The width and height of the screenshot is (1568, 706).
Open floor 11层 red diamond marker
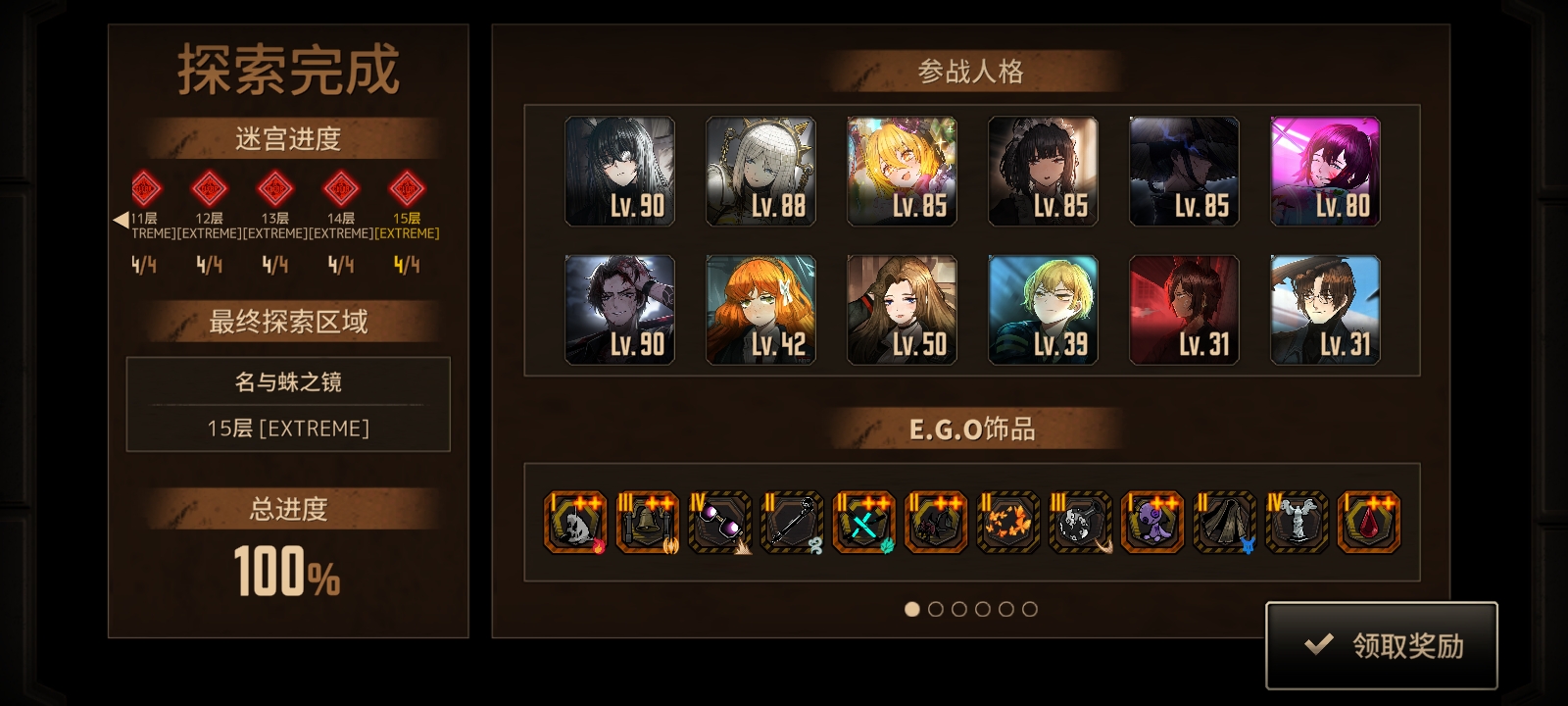[145, 188]
